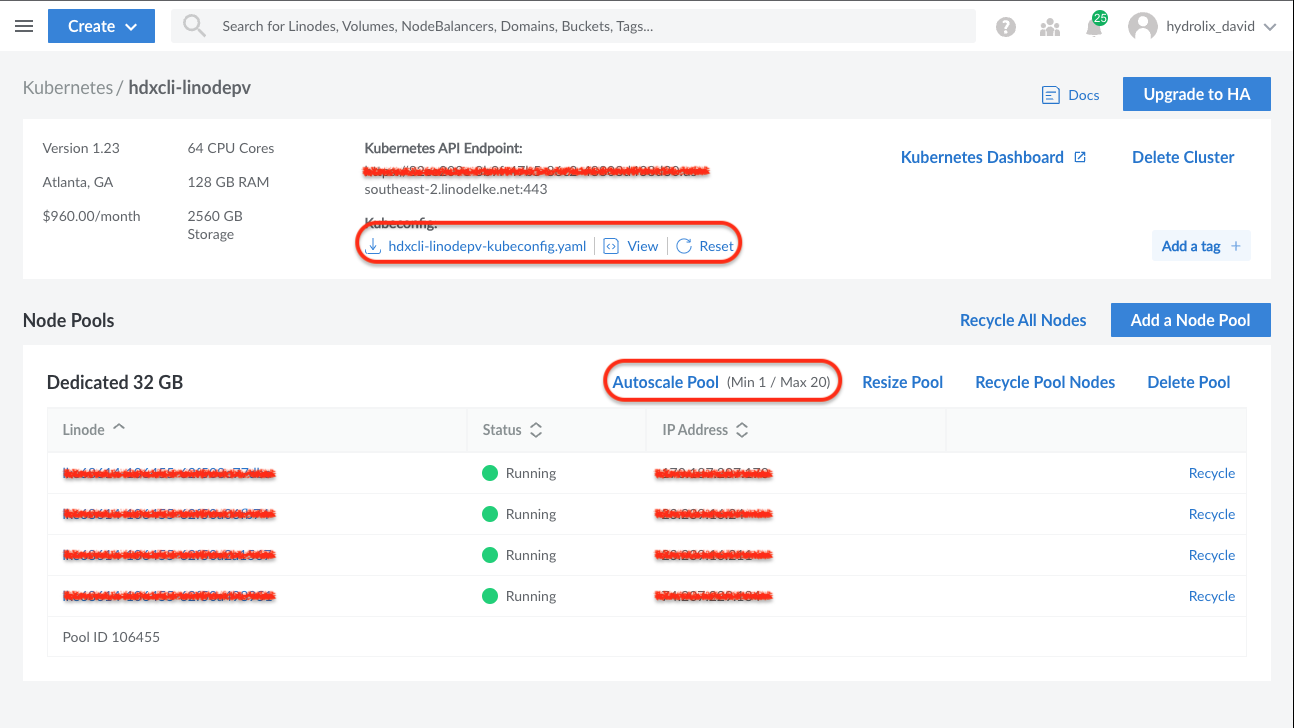Viewport: 1294px width, 728px height.
Task: Expand the Create dropdown button
Action: tap(101, 27)
